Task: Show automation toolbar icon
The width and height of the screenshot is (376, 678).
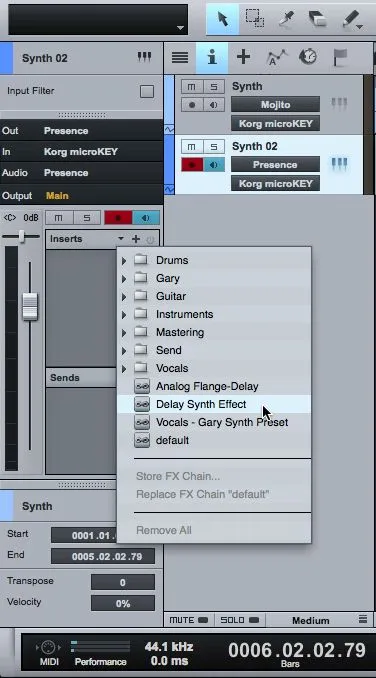Action: 277,57
